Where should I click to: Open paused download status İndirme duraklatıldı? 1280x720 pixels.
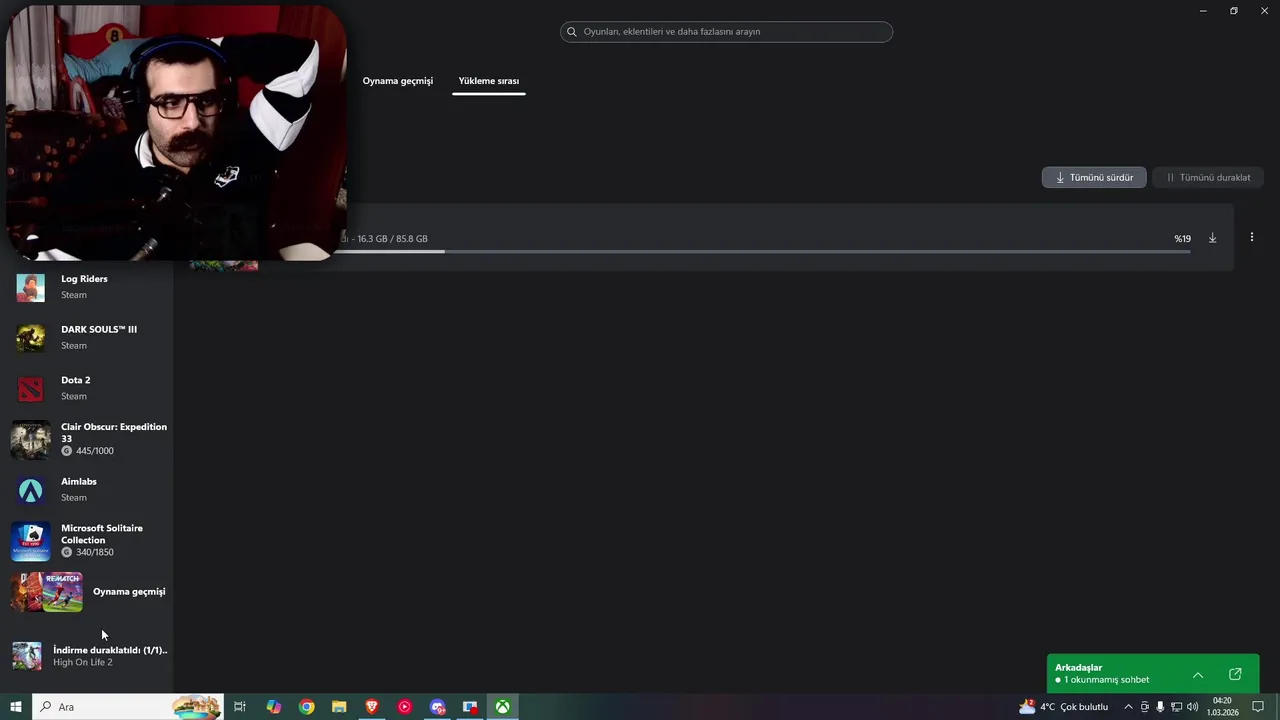[x=110, y=650]
